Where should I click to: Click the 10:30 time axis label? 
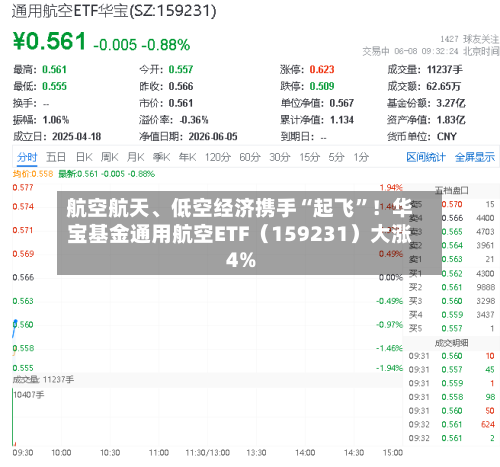pyautogui.click(x=110, y=453)
